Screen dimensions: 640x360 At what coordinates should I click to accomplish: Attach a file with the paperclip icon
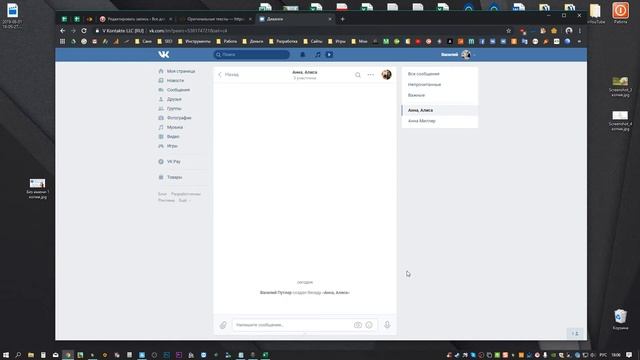[x=223, y=325]
